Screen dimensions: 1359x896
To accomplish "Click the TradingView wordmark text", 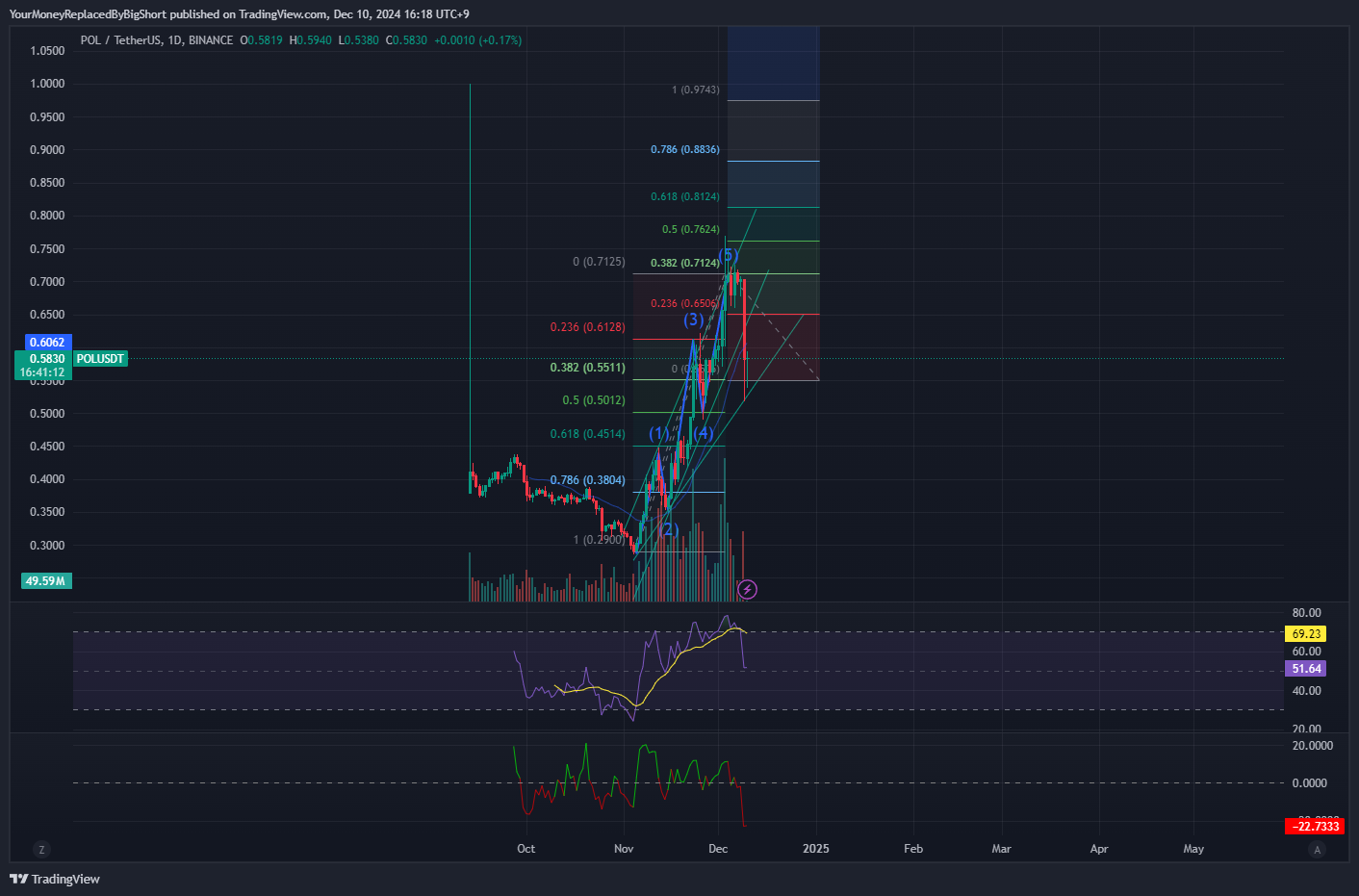I will (65, 879).
